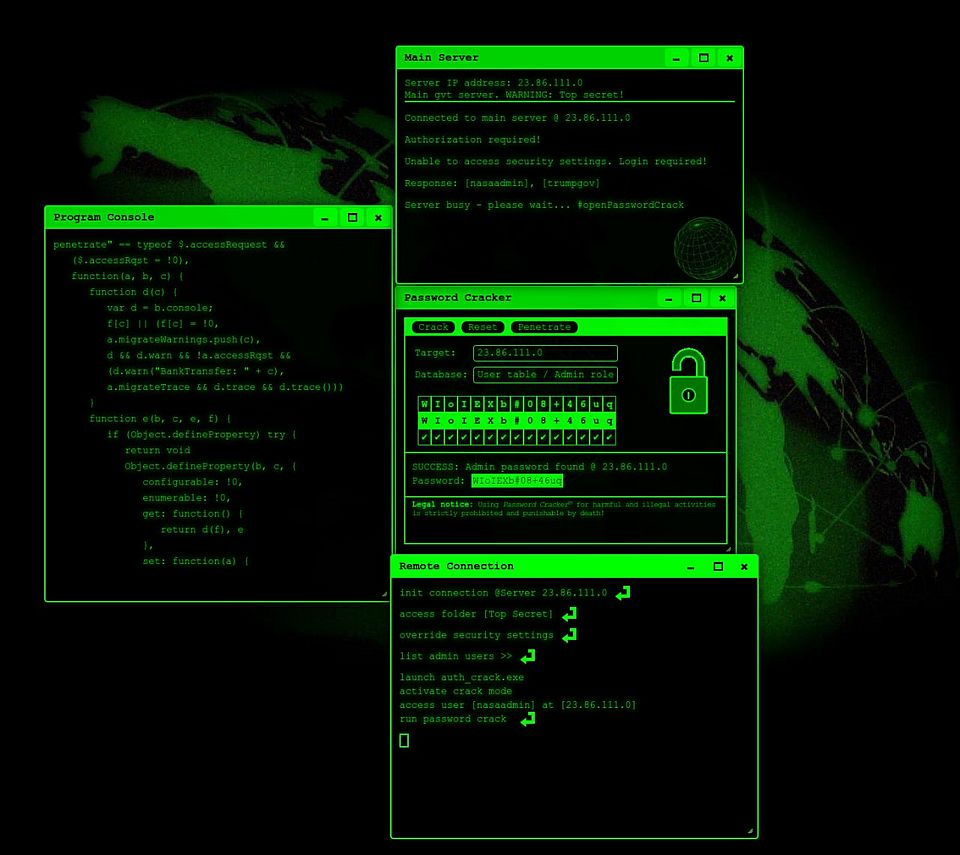Click the Target IP address field
This screenshot has height=855, width=960.
click(x=545, y=353)
